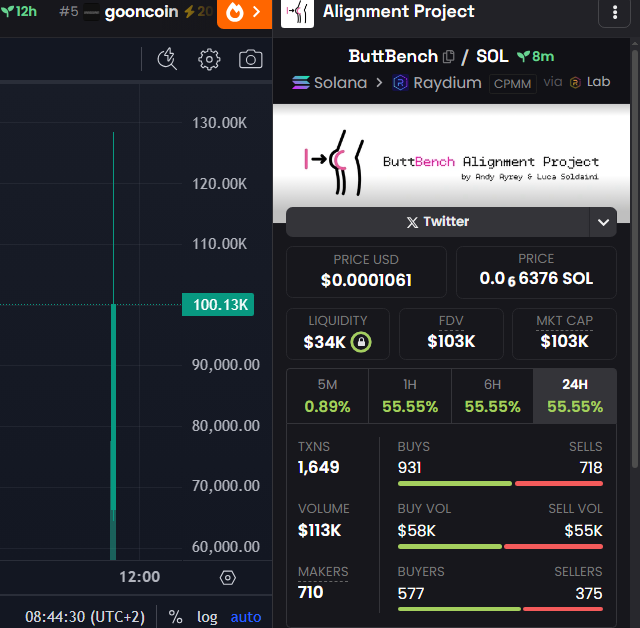Open the Twitter link button
640x628 pixels.
click(438, 222)
